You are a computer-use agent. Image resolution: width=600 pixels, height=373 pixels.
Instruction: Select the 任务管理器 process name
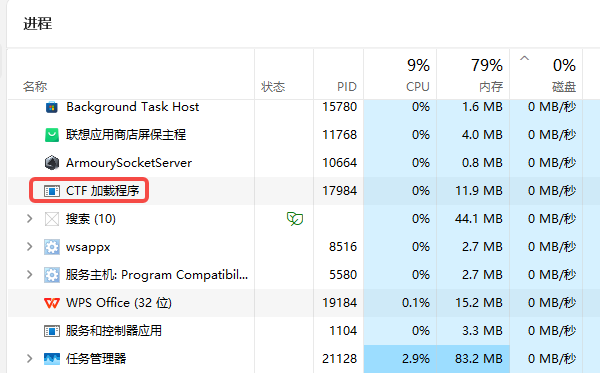click(x=96, y=358)
